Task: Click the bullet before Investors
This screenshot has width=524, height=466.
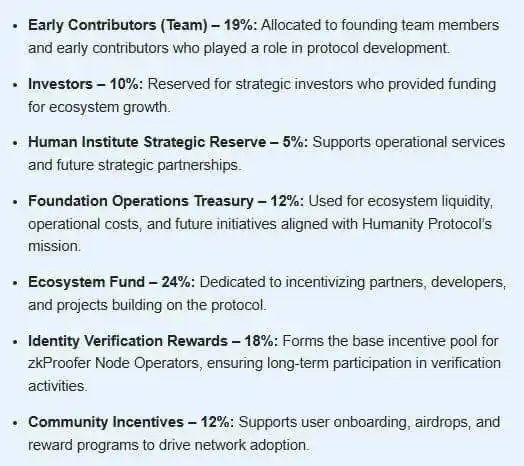Action: click(x=15, y=85)
